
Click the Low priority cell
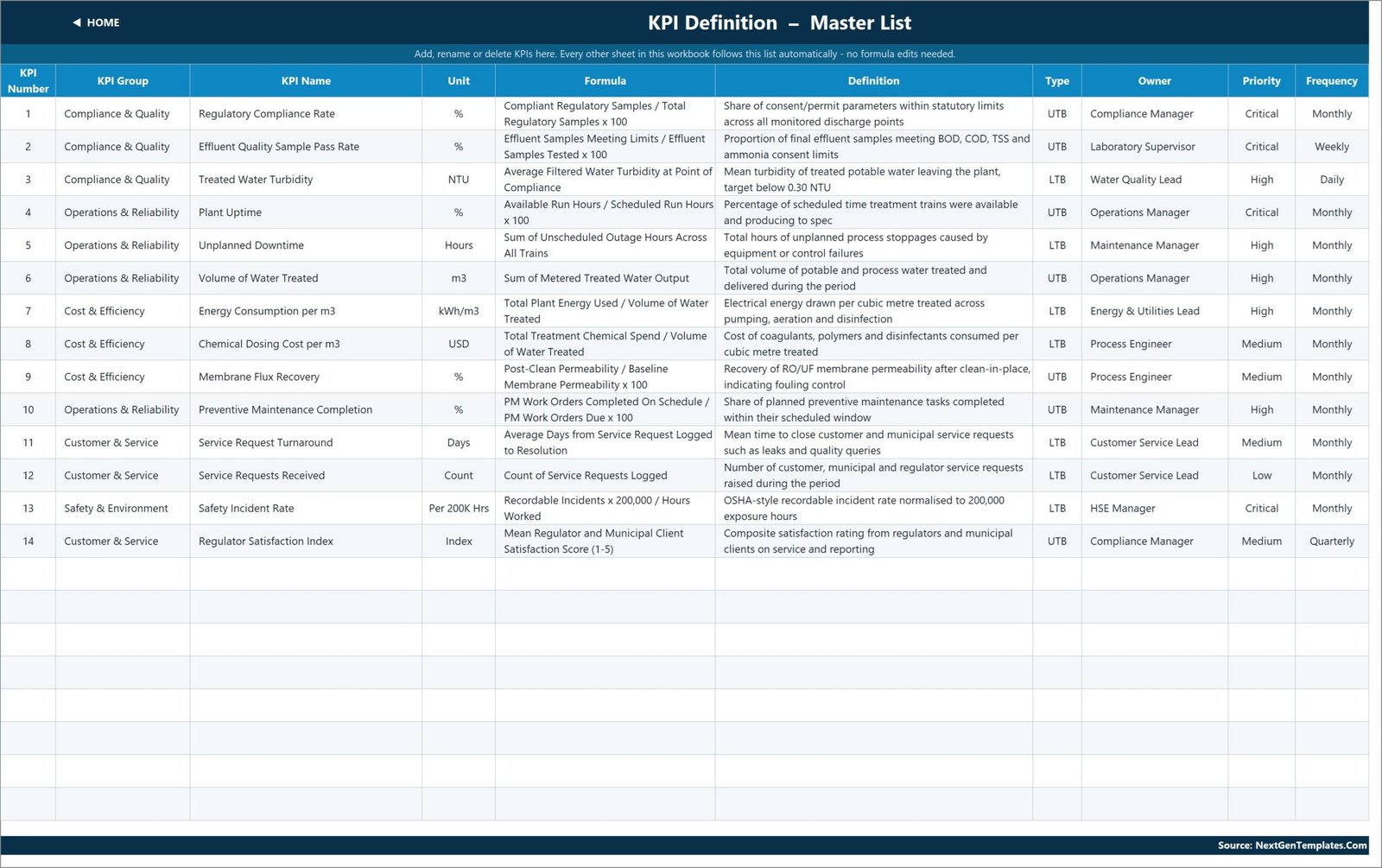(x=1262, y=475)
